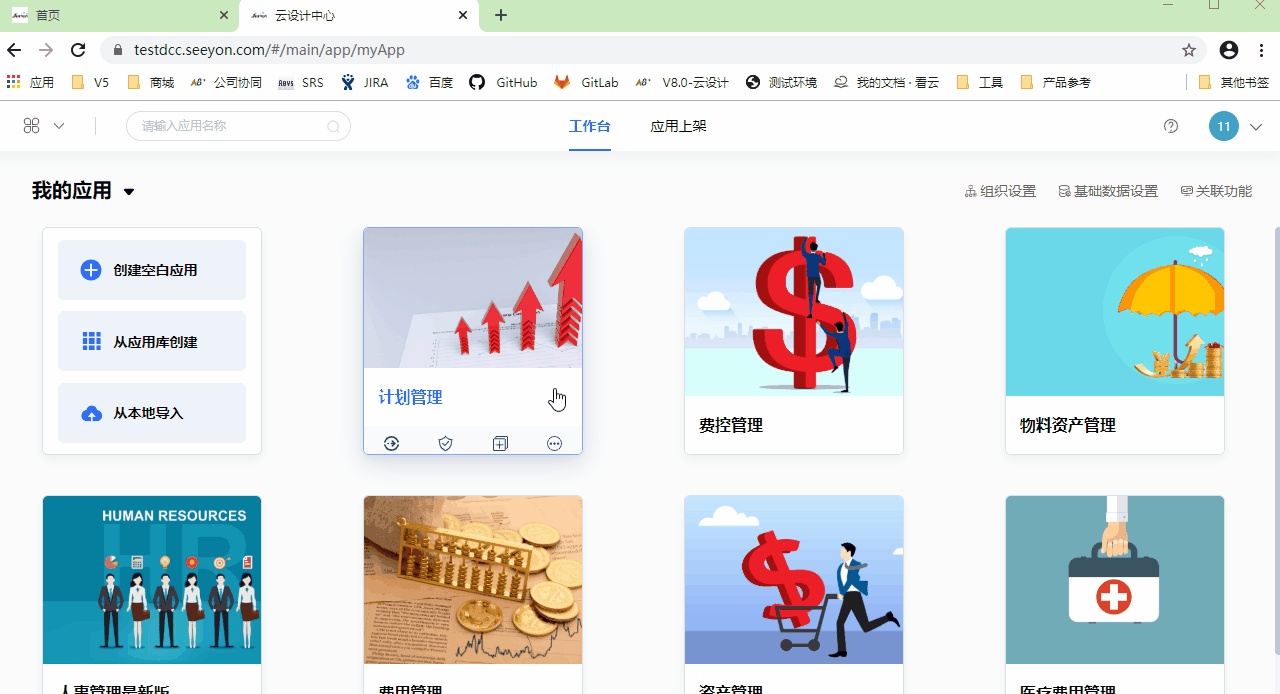Image resolution: width=1280 pixels, height=694 pixels.
Task: Click the blue plus icon for 创建空白应用
Action: (x=91, y=270)
